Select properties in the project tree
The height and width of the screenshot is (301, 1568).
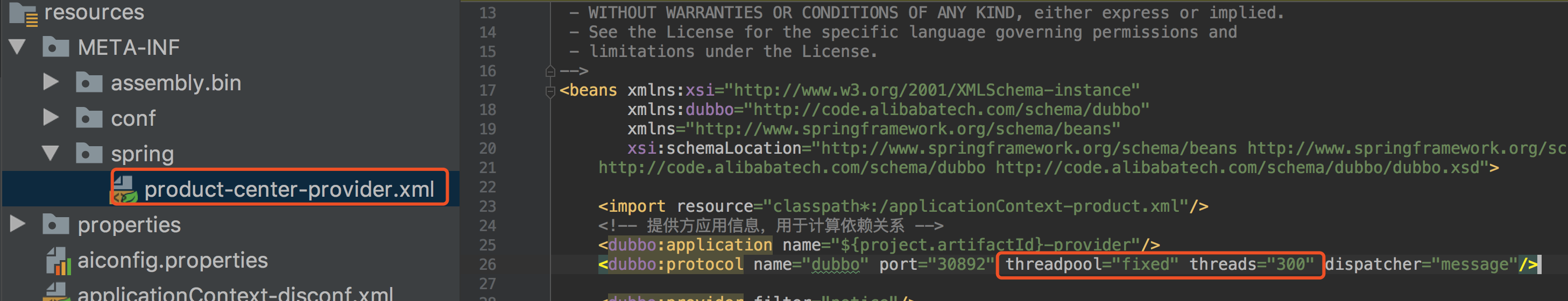pyautogui.click(x=129, y=225)
